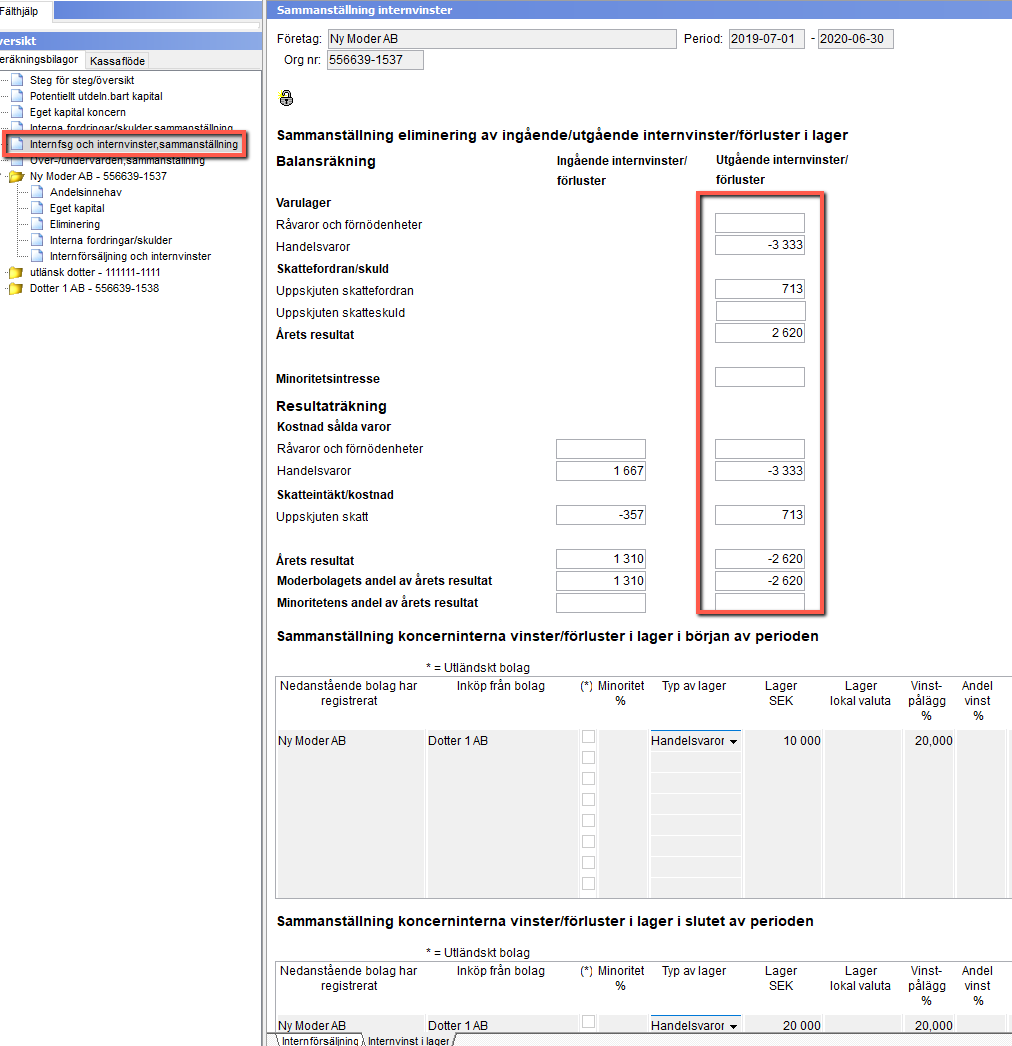Screen dimensions: 1012x1046
Task: Click ingående Uppskjuten skatt field showing -357
Action: (x=601, y=515)
